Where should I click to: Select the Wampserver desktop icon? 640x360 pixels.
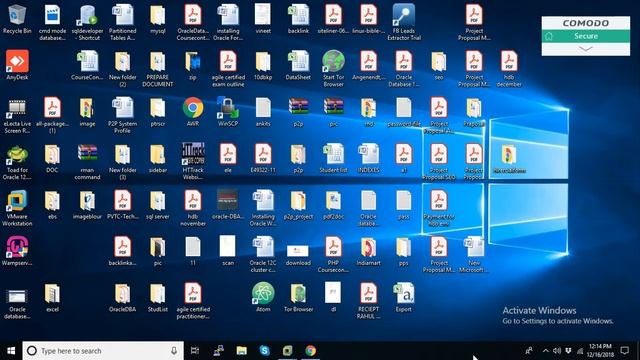pos(17,251)
